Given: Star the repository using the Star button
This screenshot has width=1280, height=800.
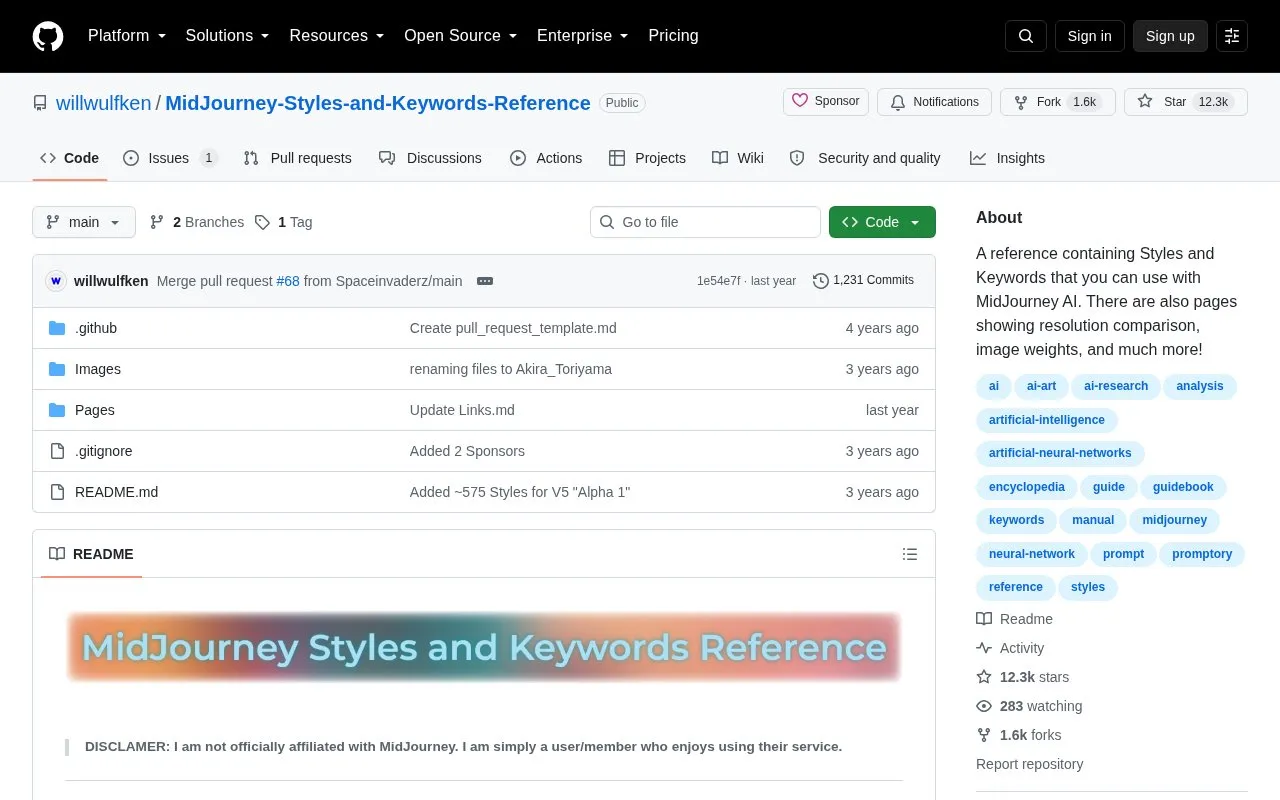Looking at the screenshot, I should (1186, 102).
